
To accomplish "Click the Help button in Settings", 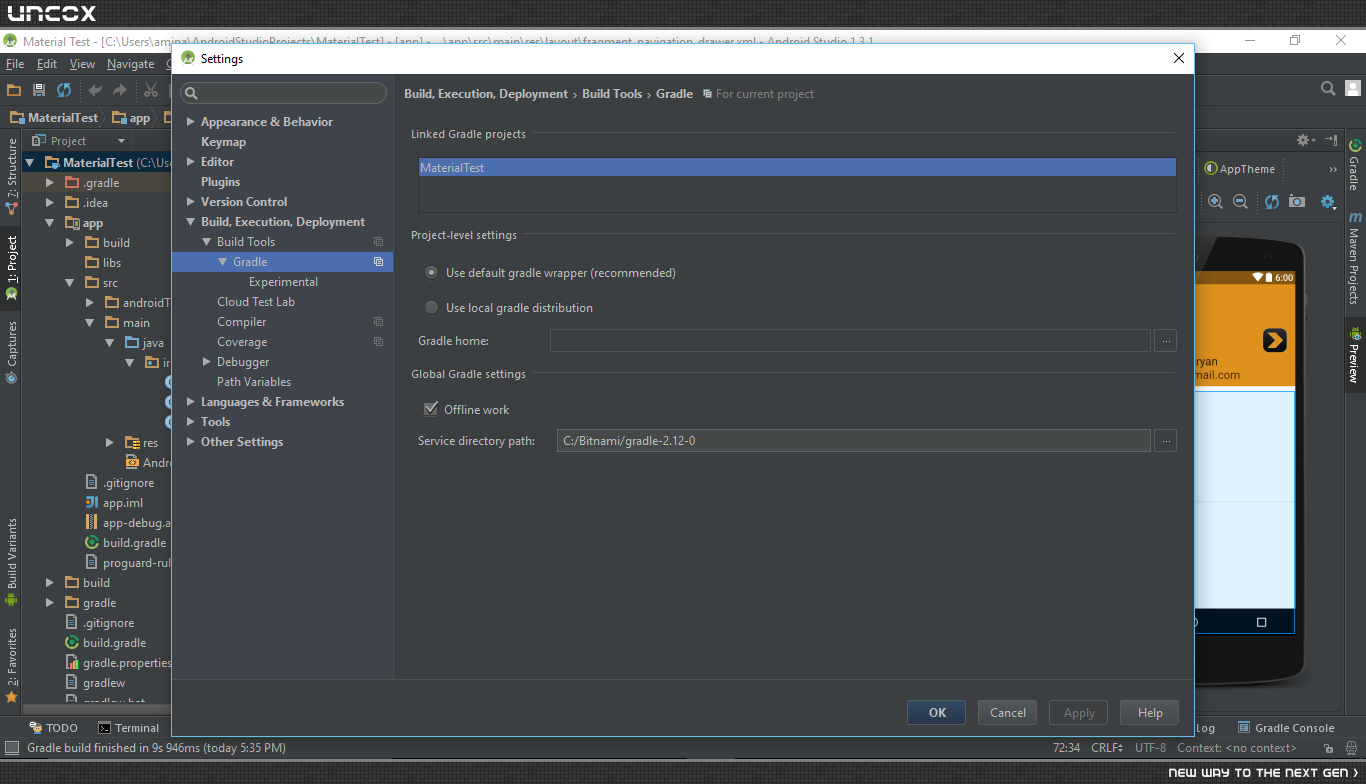I will pyautogui.click(x=1150, y=713).
